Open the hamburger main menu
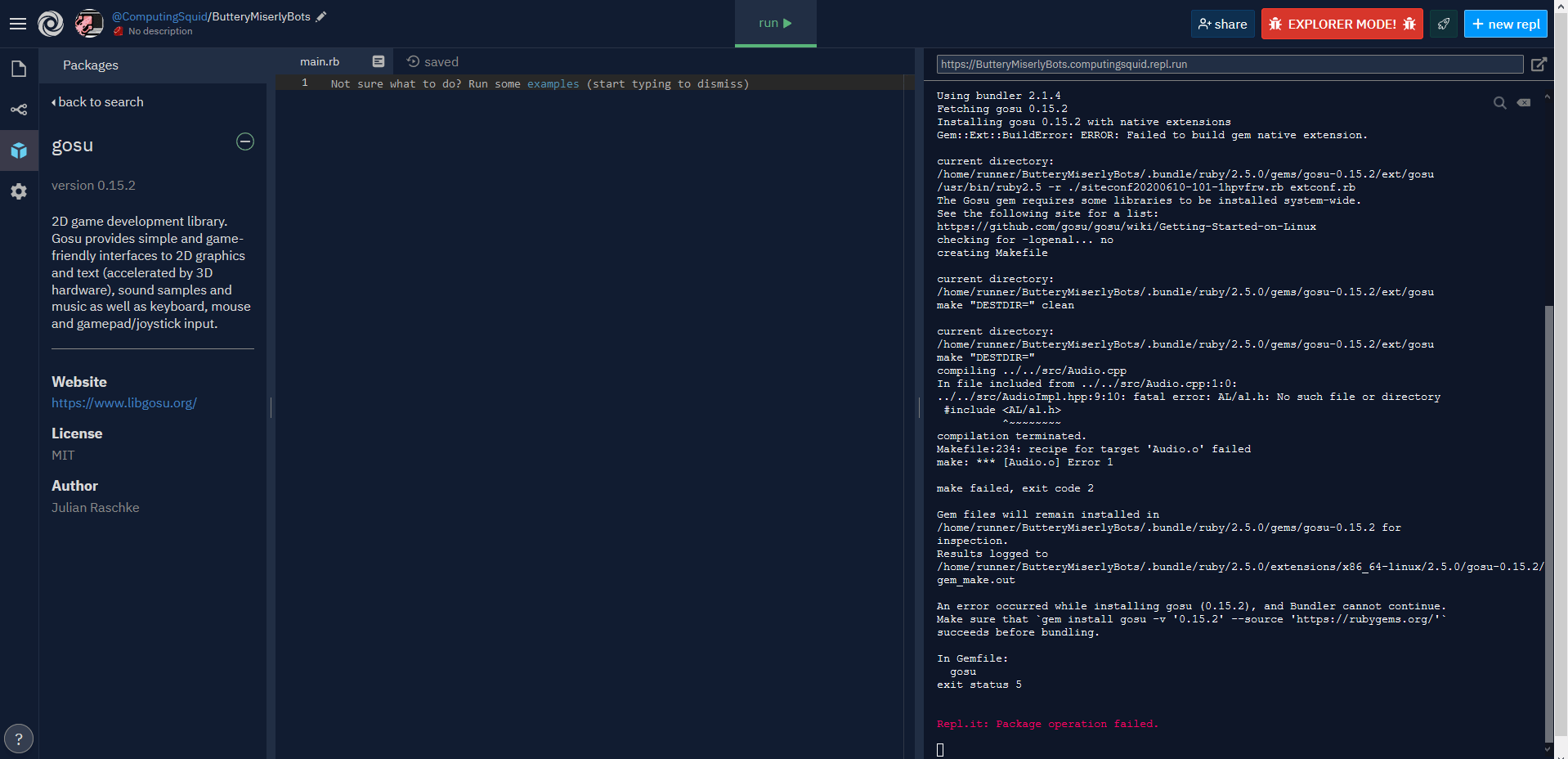The width and height of the screenshot is (1568, 759). (18, 24)
